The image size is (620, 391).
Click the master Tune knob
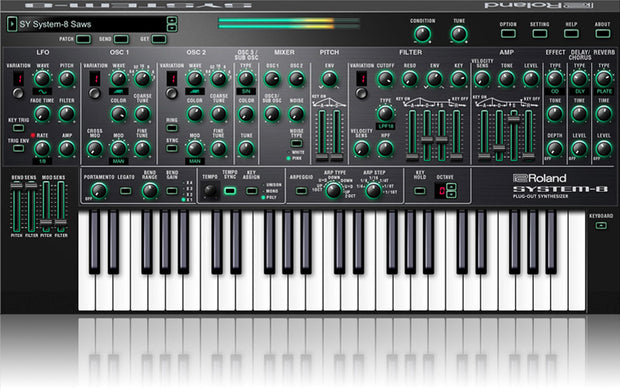pyautogui.click(x=459, y=34)
